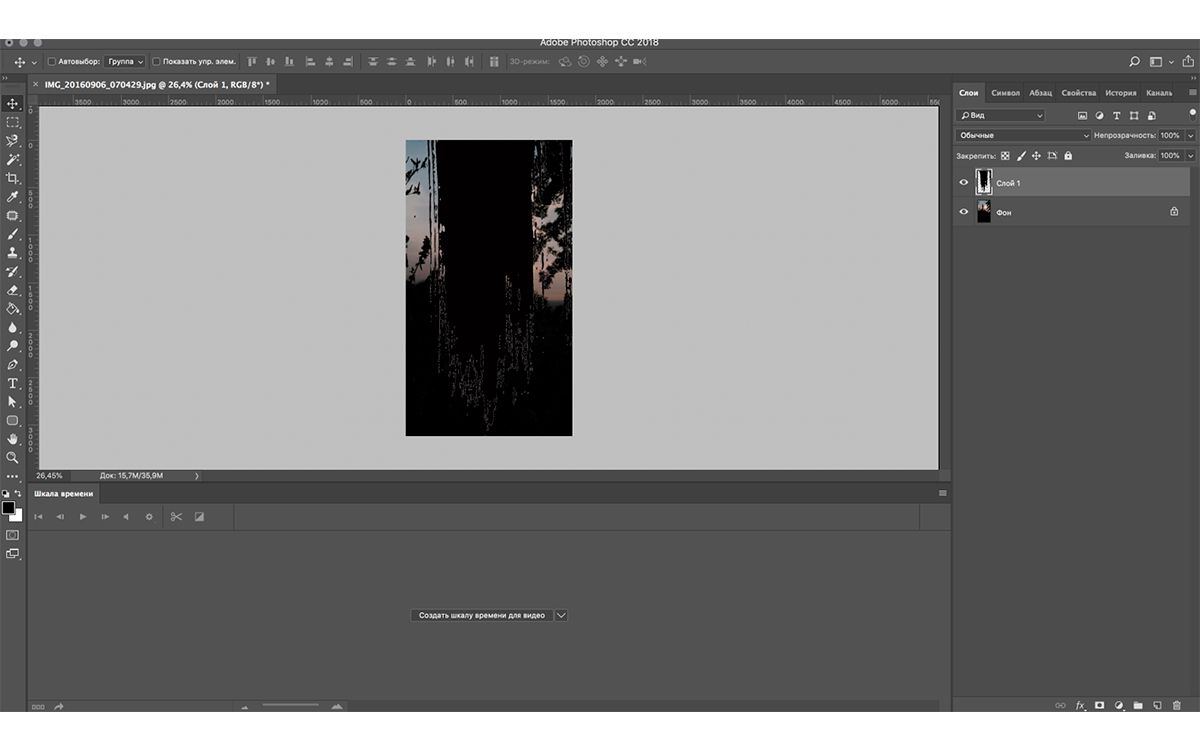1200x750 pixels.
Task: Toggle lock transparent pixels
Action: coord(1005,156)
